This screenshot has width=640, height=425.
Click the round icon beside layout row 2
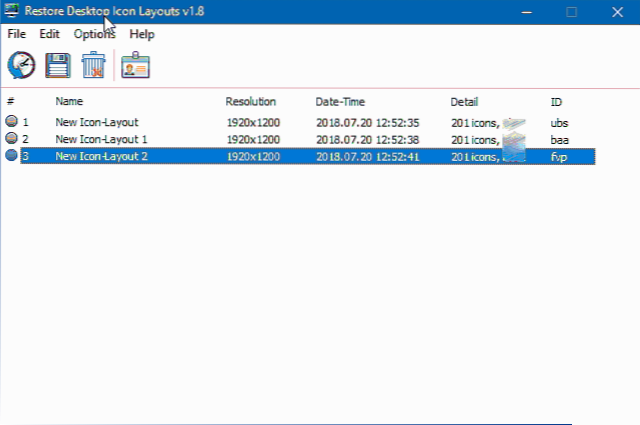pos(12,139)
